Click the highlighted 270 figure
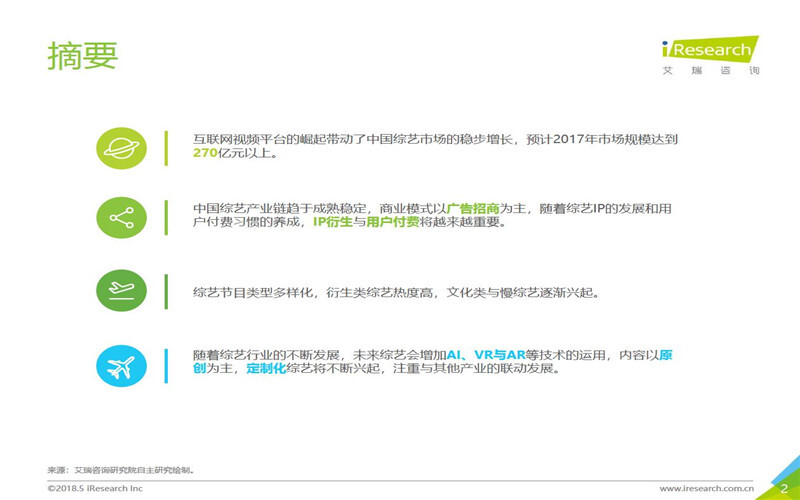This screenshot has height=500, width=800. pos(206,154)
